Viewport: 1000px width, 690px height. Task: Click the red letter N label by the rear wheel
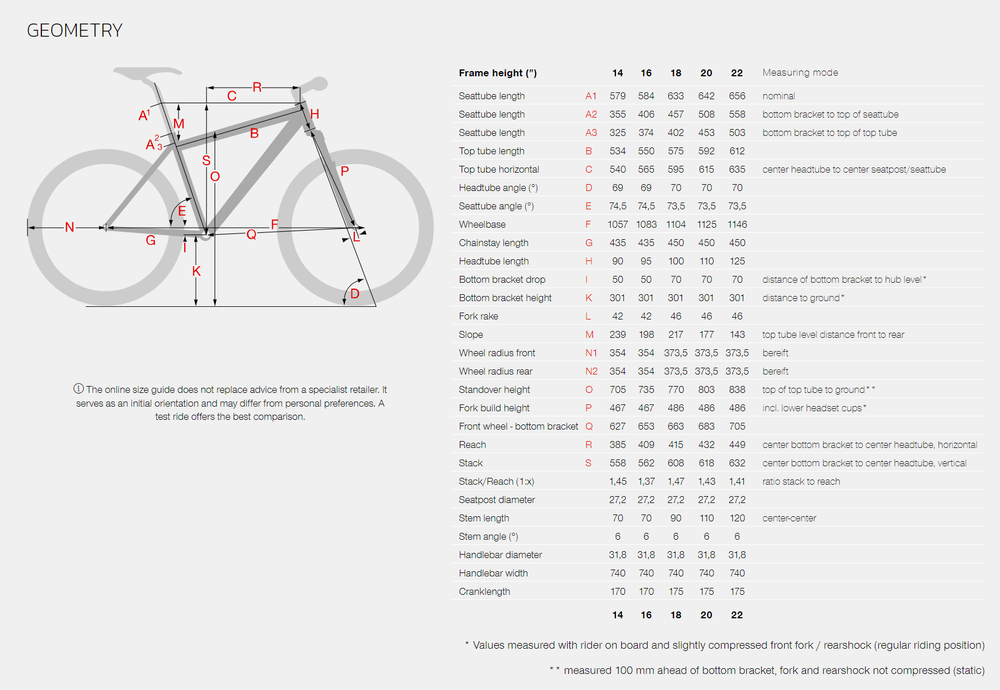point(69,228)
